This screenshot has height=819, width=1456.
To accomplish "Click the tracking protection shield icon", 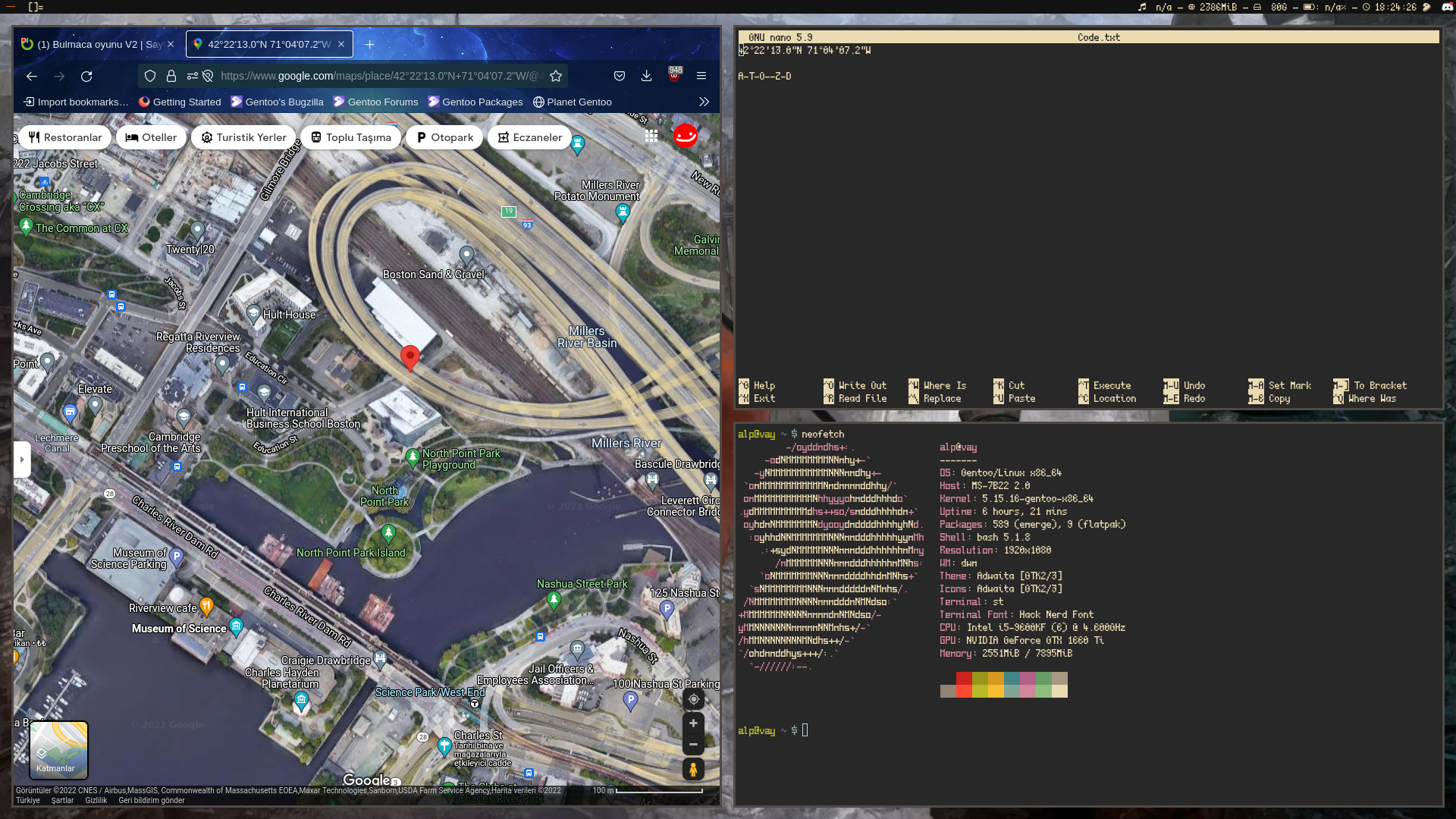I will coord(150,76).
